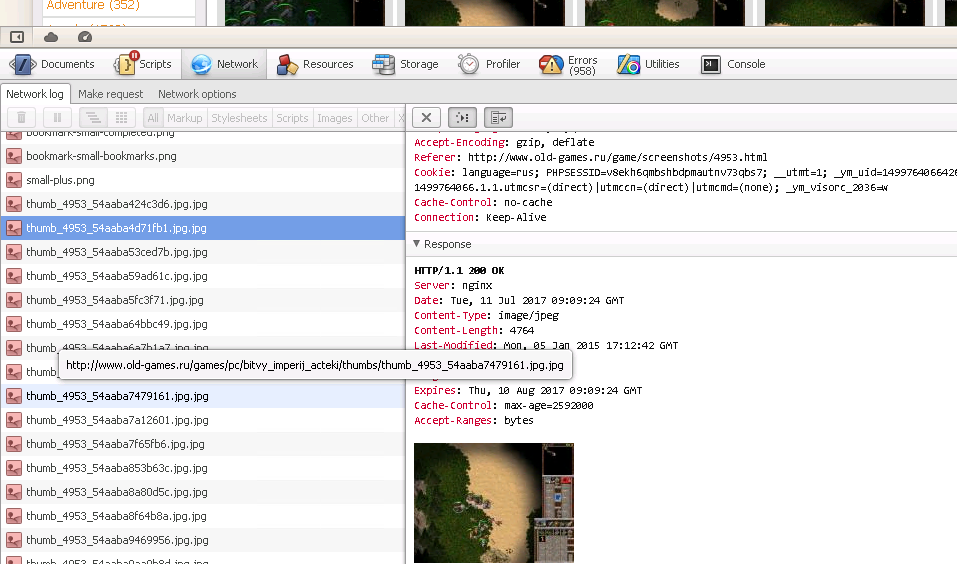Clear the network log with trash button
Viewport: 957px width, 564px height.
click(x=22, y=118)
